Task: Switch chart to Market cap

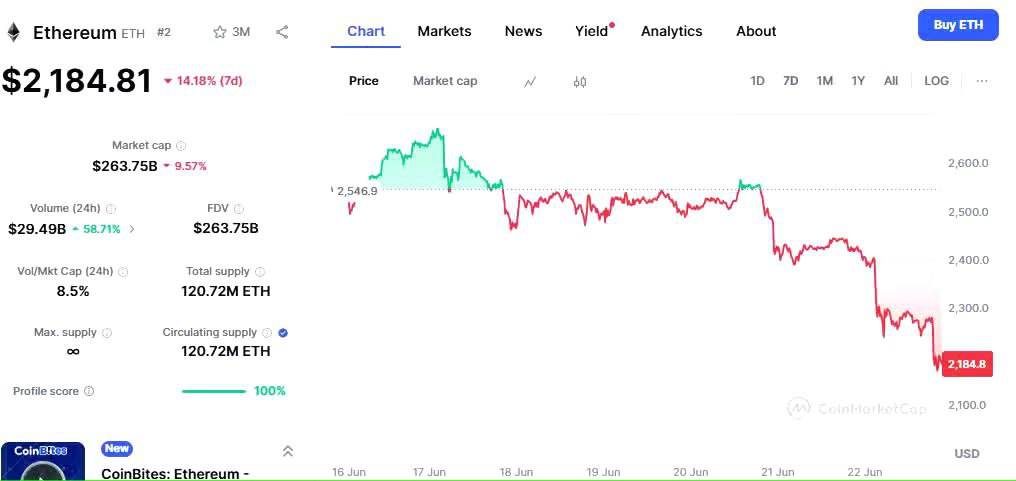Action: [x=445, y=81]
